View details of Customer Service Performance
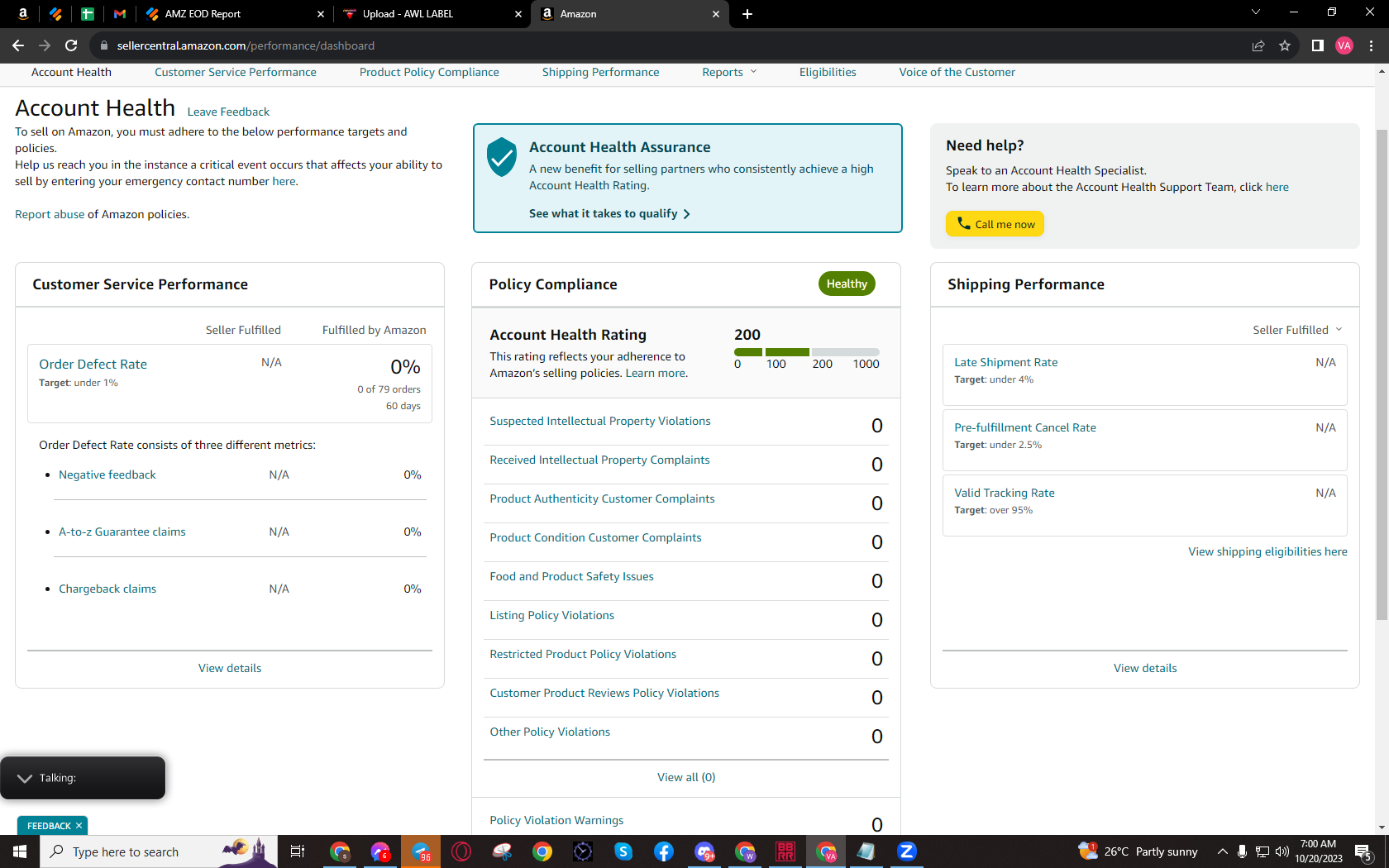1389x868 pixels. click(230, 668)
